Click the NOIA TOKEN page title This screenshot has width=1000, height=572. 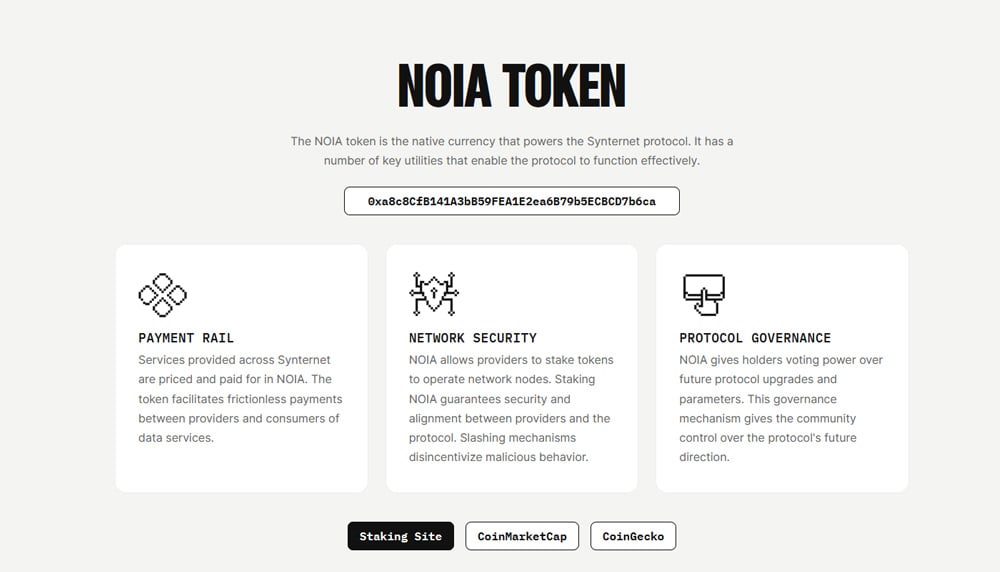point(511,85)
